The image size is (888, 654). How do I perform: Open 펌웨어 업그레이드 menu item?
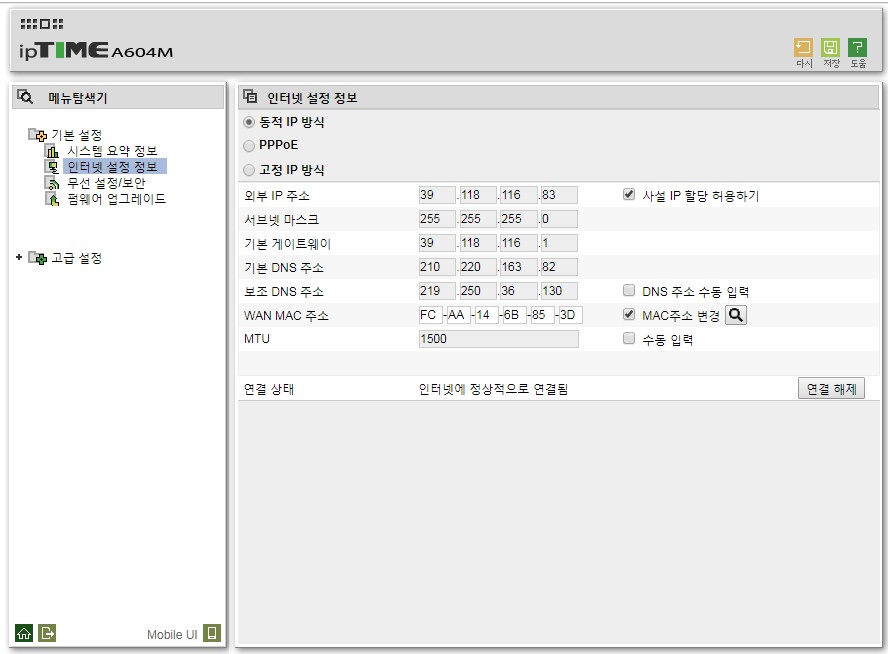tap(116, 199)
